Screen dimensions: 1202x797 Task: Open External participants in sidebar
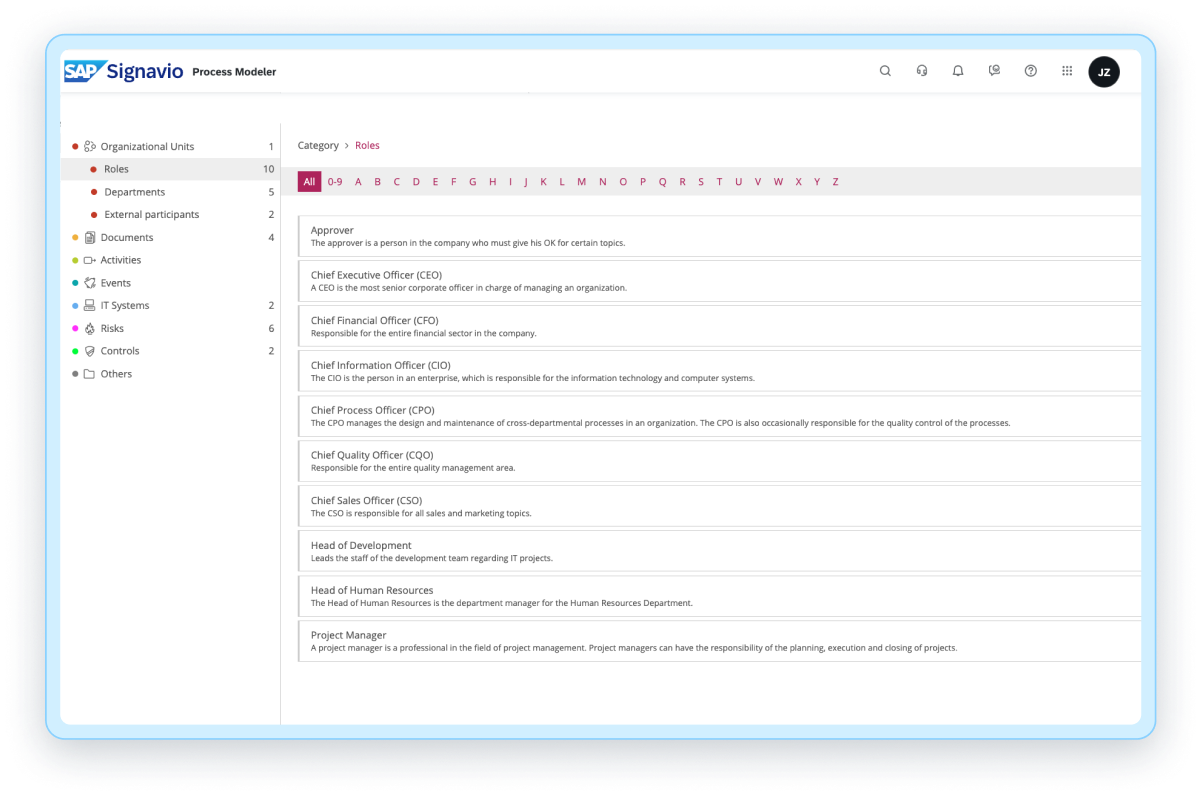click(151, 215)
